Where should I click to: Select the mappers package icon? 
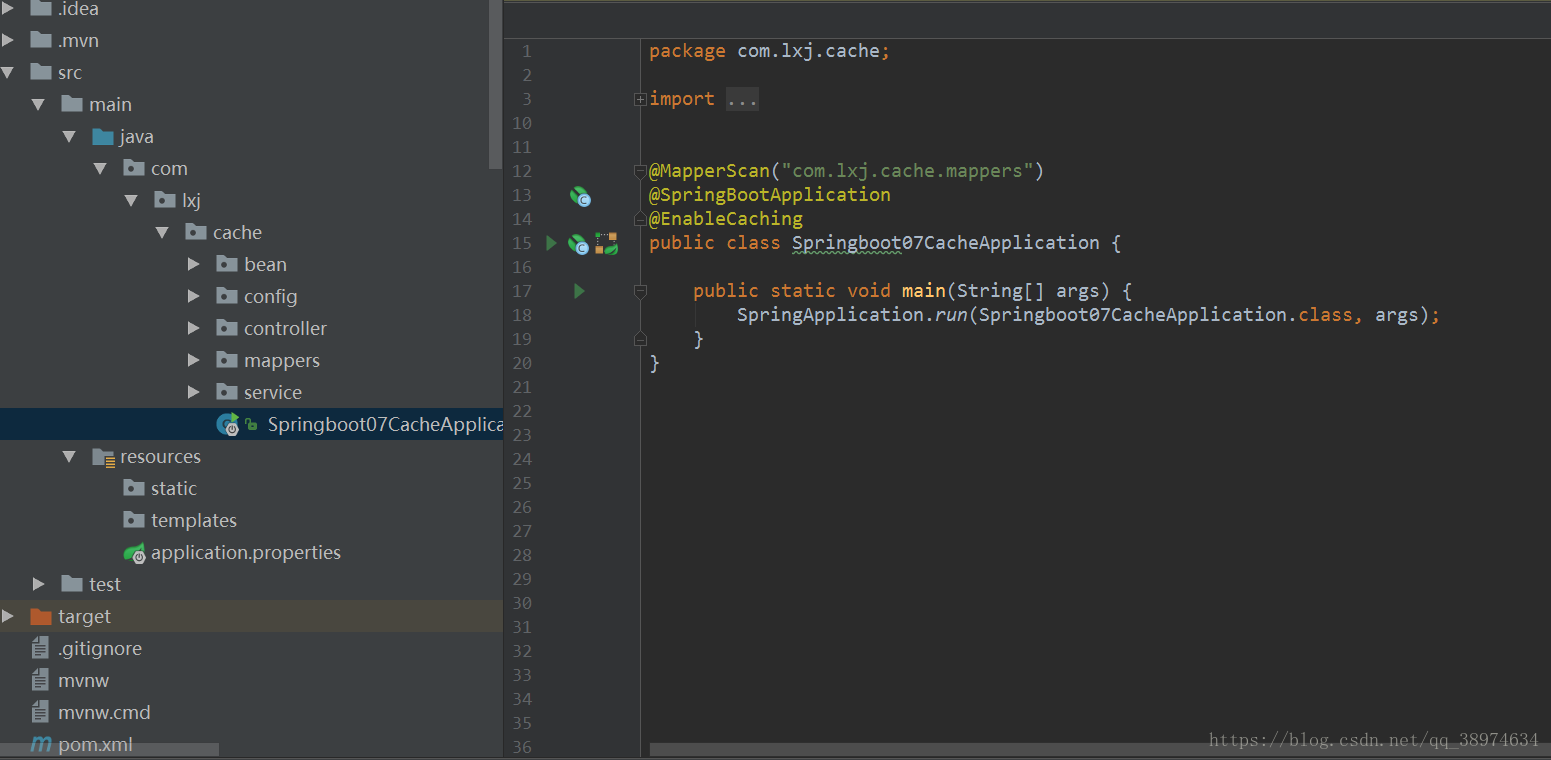[x=227, y=360]
